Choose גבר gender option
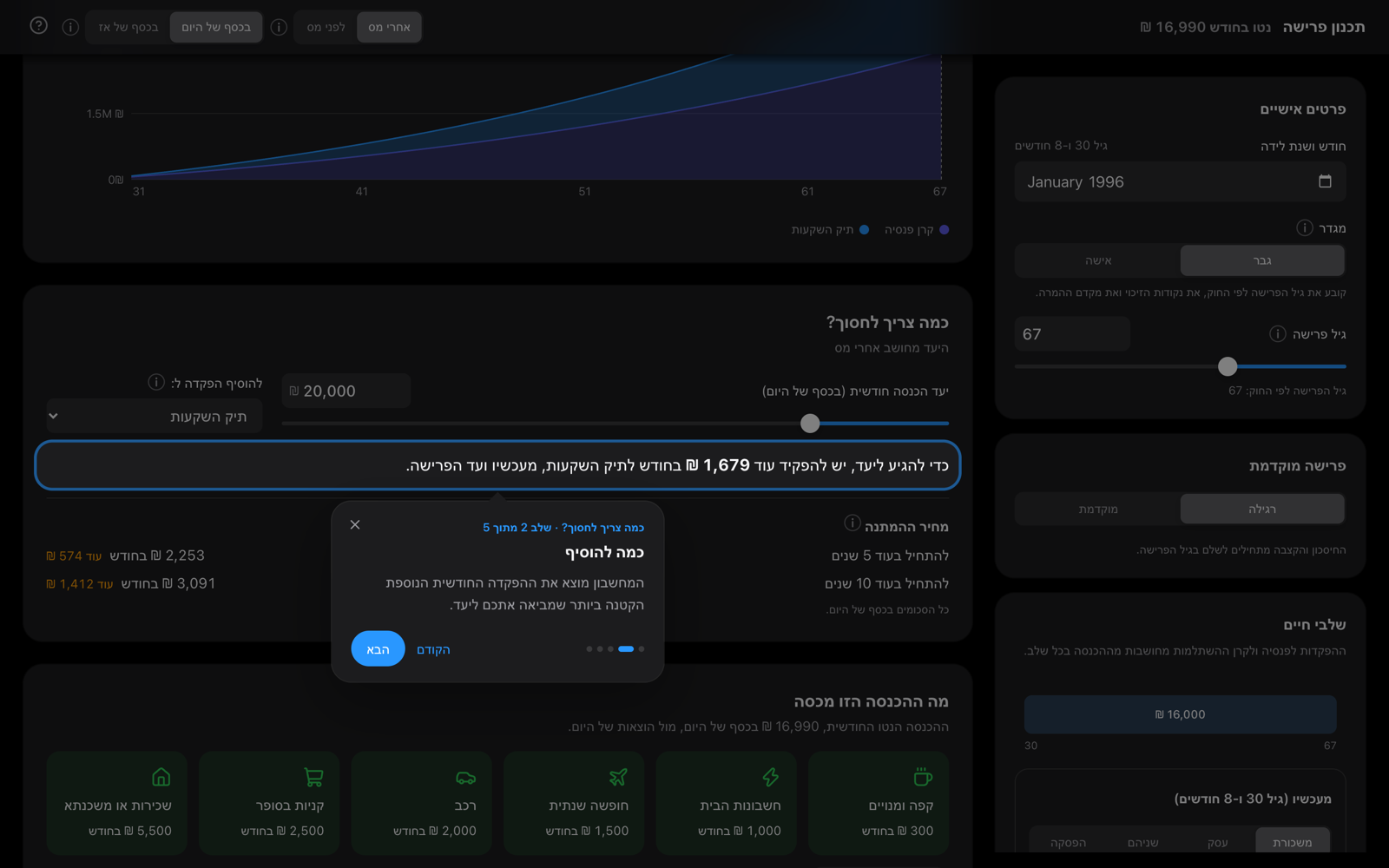This screenshot has width=1389, height=868. coord(1262,260)
